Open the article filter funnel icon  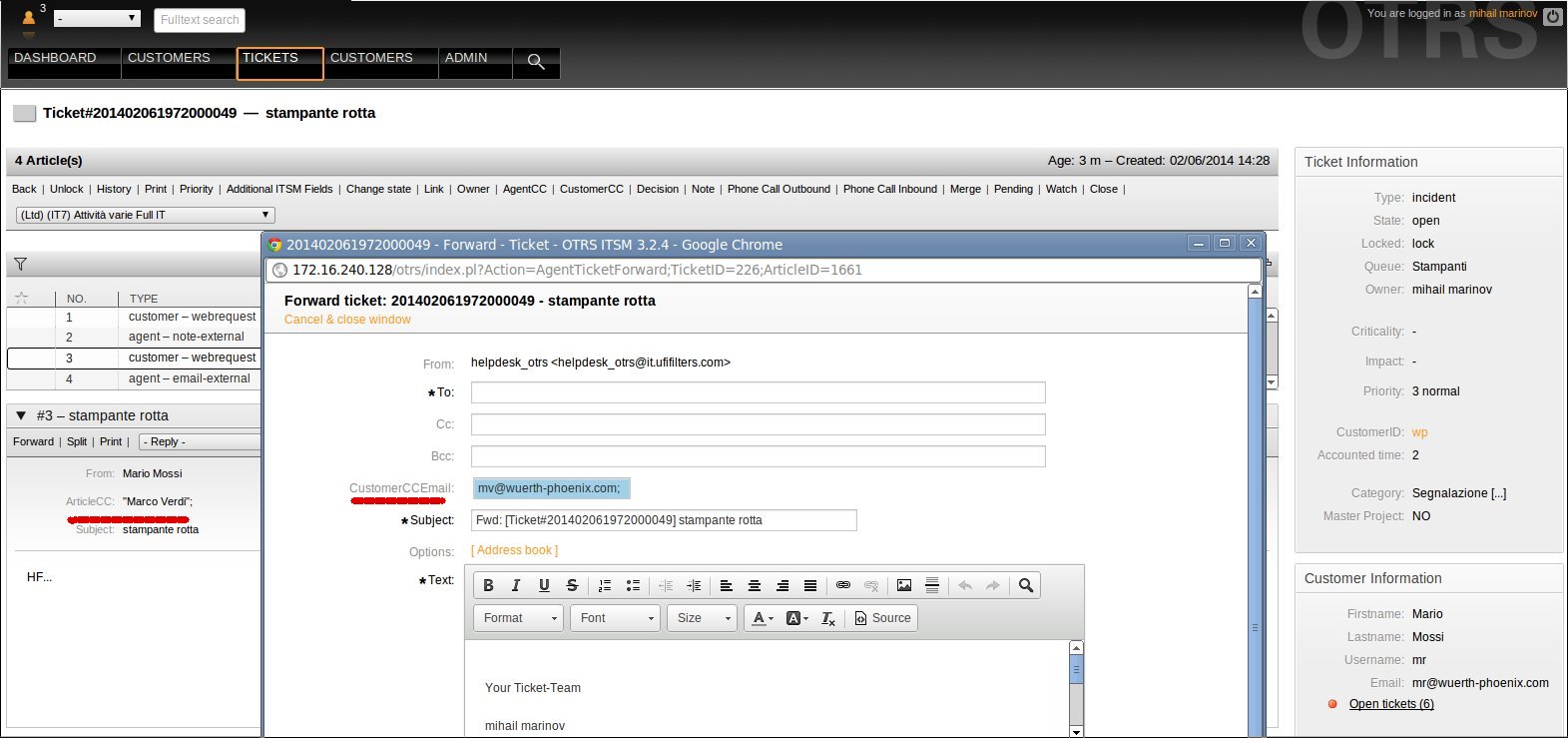[20, 265]
